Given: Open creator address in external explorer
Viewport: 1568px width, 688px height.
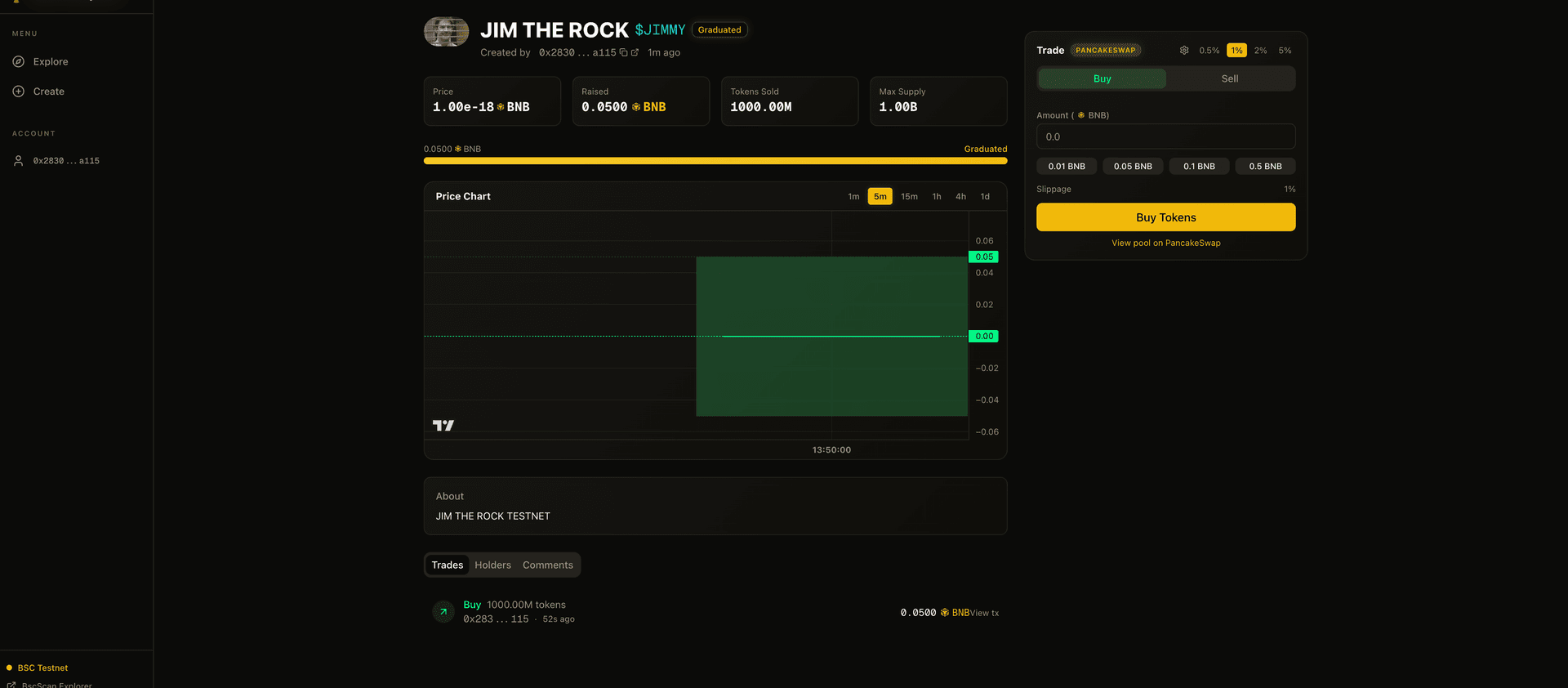Looking at the screenshot, I should (x=635, y=52).
